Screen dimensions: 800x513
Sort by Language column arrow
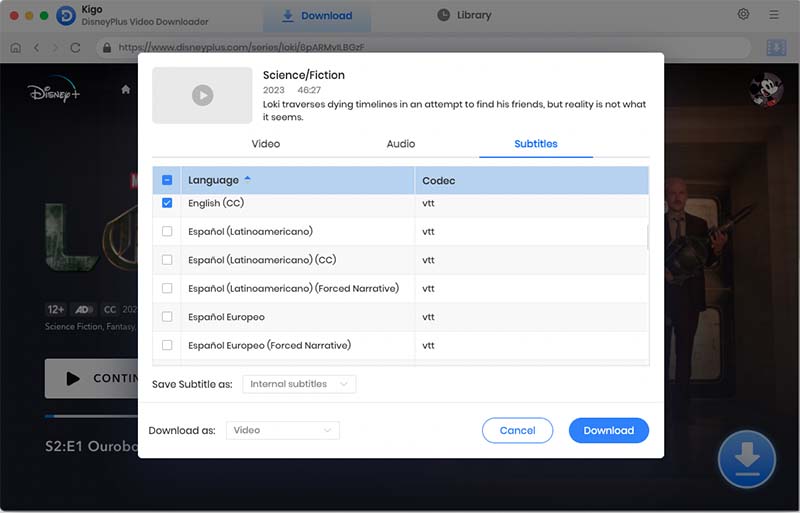pyautogui.click(x=247, y=179)
